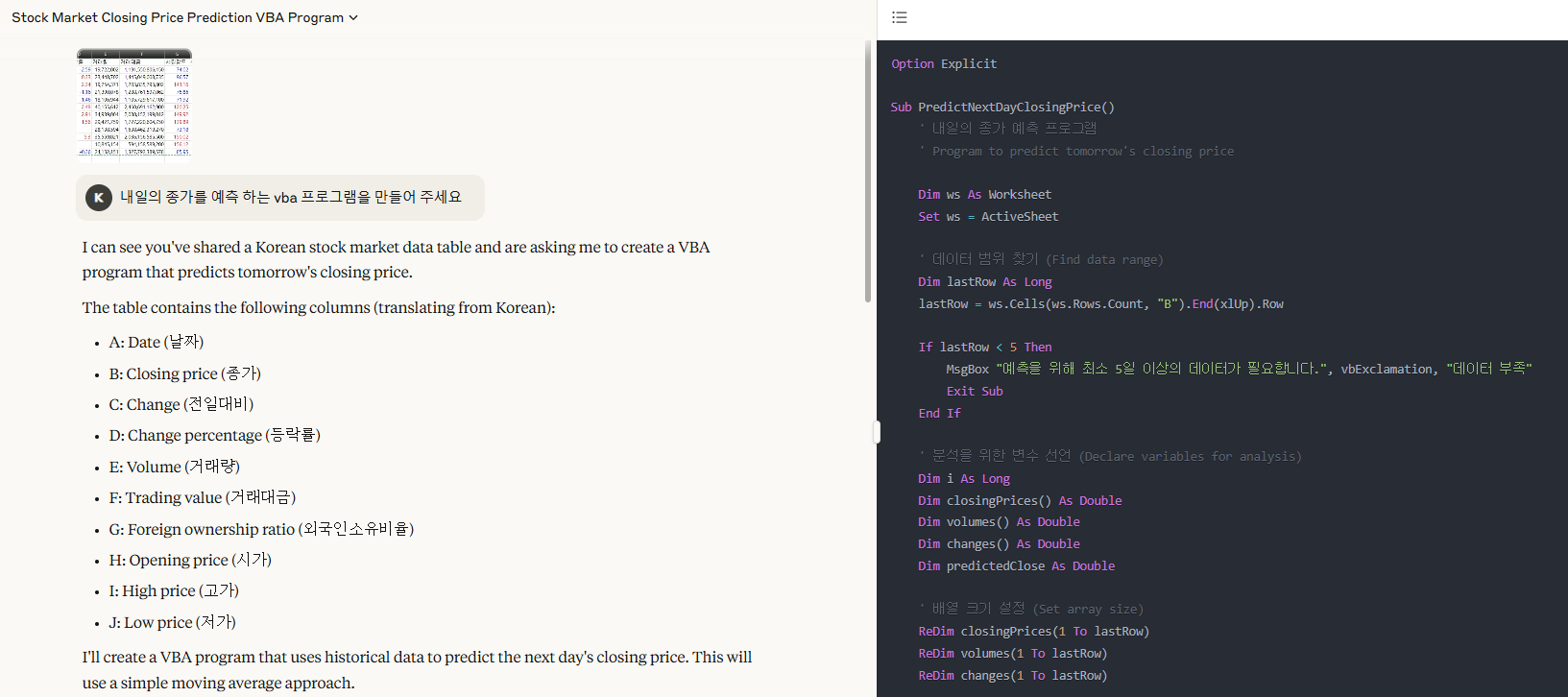Click 'Dim predictedClose As Double' line
Image resolution: width=1568 pixels, height=697 pixels.
[1017, 565]
